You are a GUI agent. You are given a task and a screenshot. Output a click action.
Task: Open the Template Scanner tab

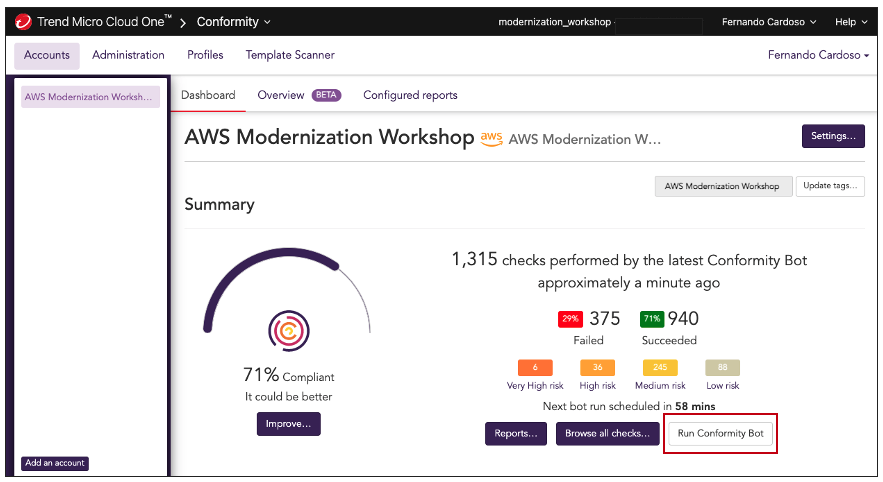pyautogui.click(x=290, y=55)
